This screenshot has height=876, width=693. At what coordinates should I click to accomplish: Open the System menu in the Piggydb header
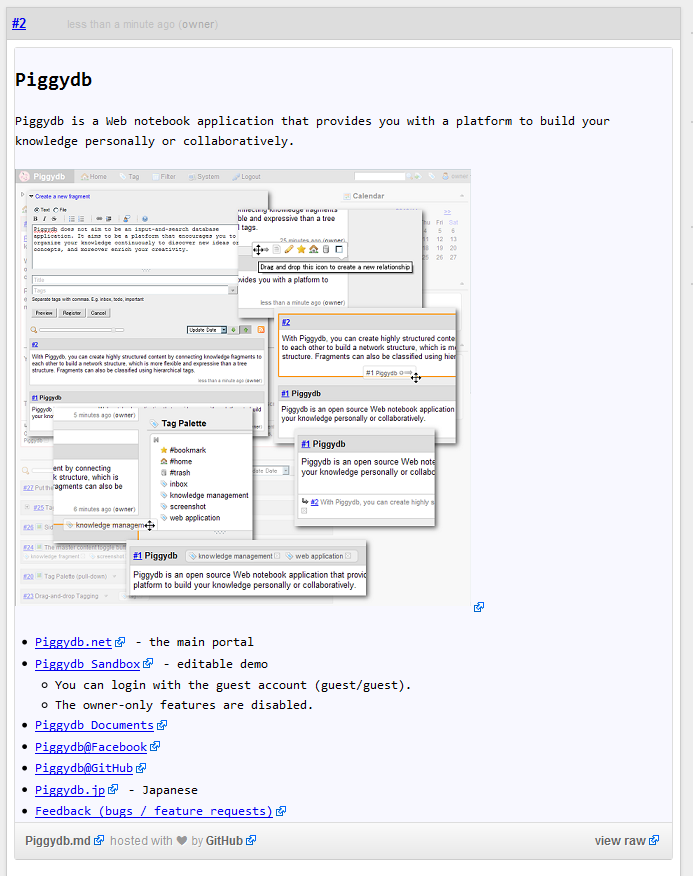(x=205, y=177)
